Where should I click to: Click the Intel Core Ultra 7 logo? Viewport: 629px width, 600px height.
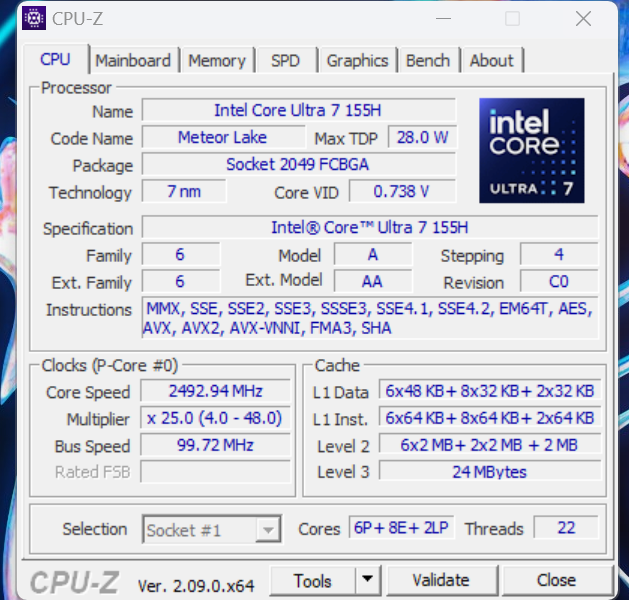(531, 150)
